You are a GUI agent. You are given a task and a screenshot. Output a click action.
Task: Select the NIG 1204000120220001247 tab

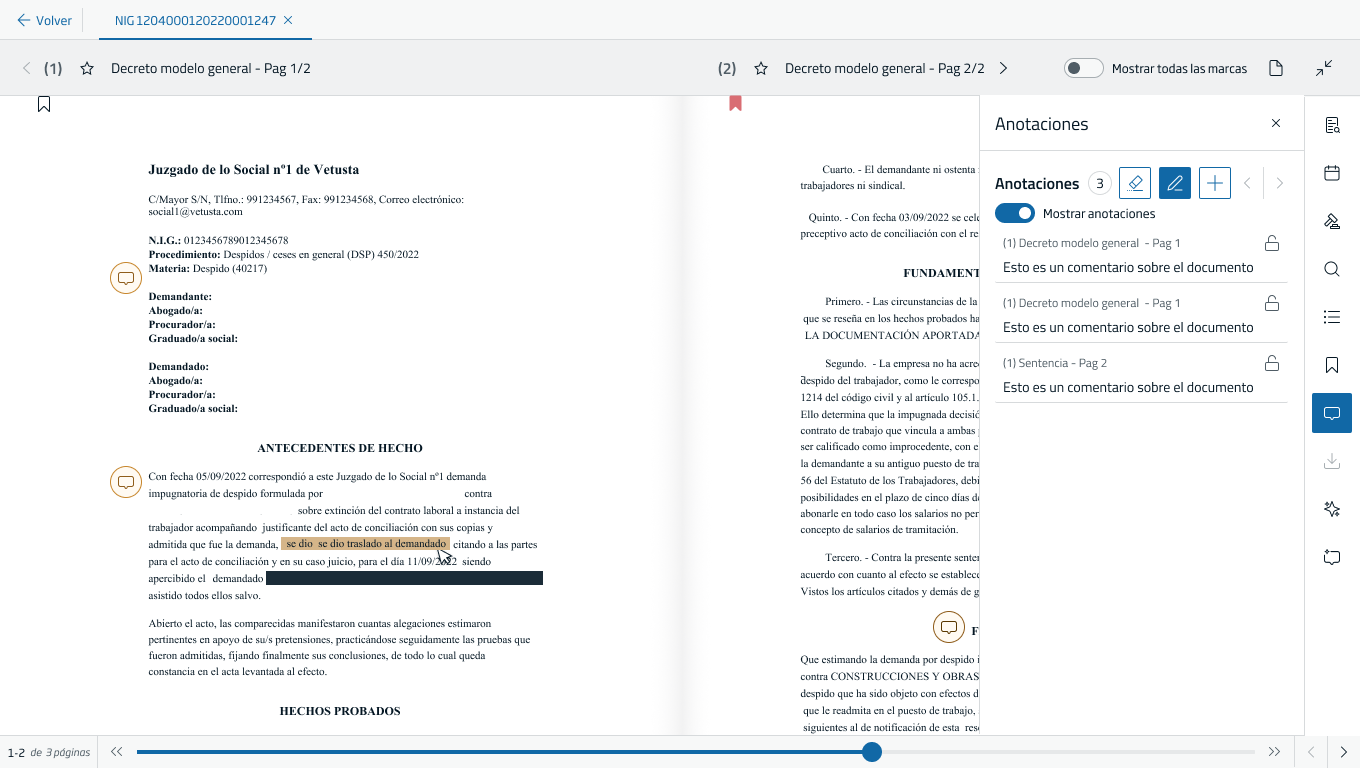(195, 20)
